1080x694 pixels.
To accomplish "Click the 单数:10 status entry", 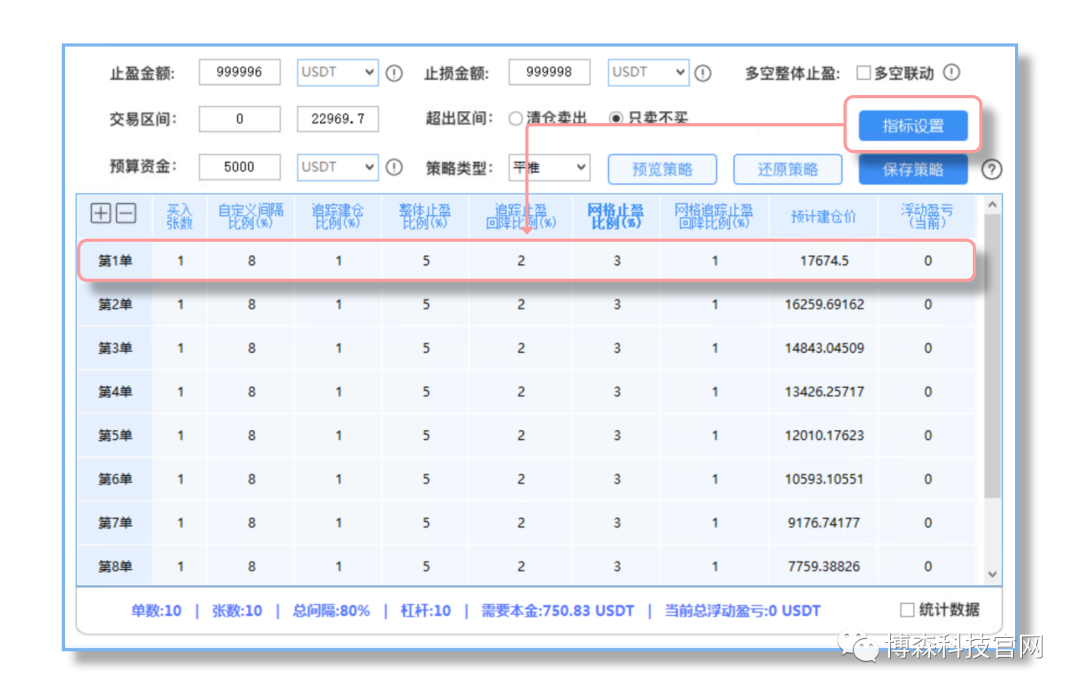I will coord(156,611).
